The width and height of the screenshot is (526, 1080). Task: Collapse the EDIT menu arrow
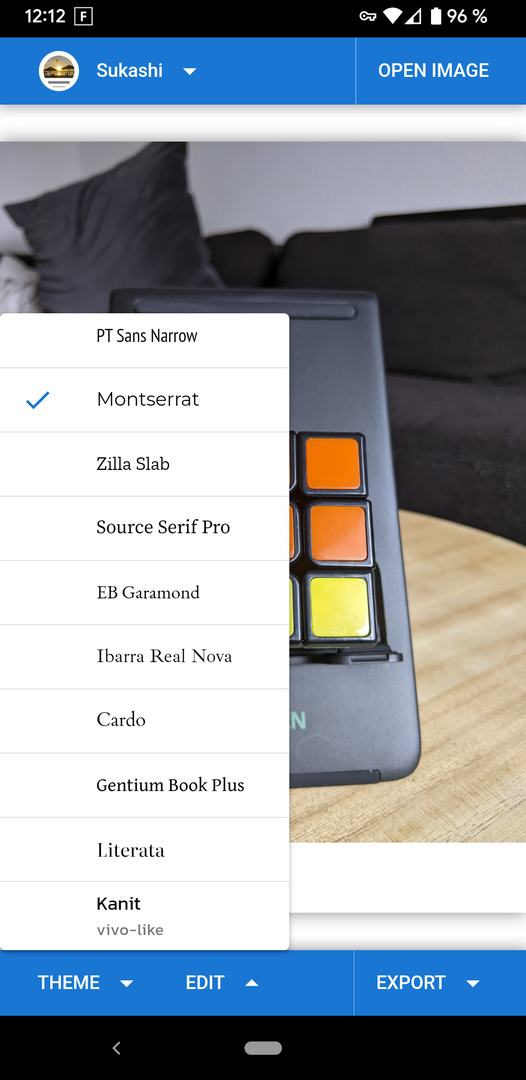(252, 983)
